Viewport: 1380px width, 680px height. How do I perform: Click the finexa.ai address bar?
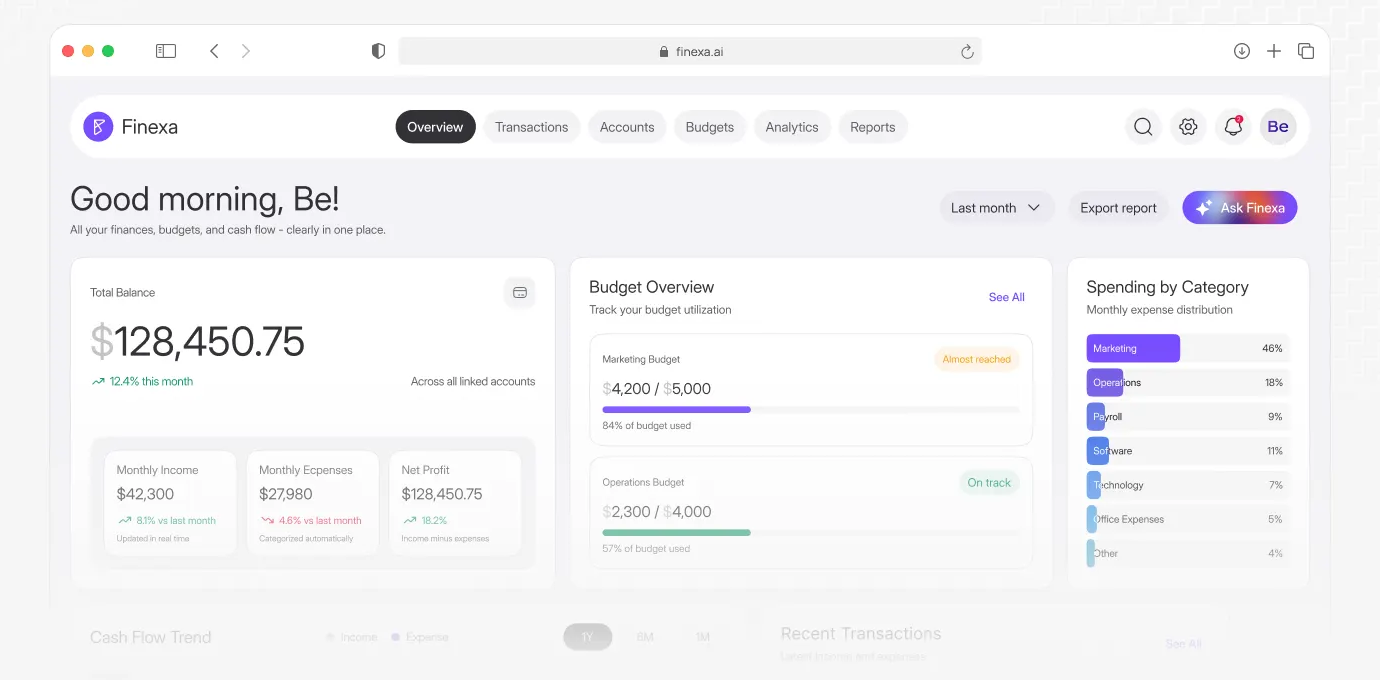click(x=690, y=51)
